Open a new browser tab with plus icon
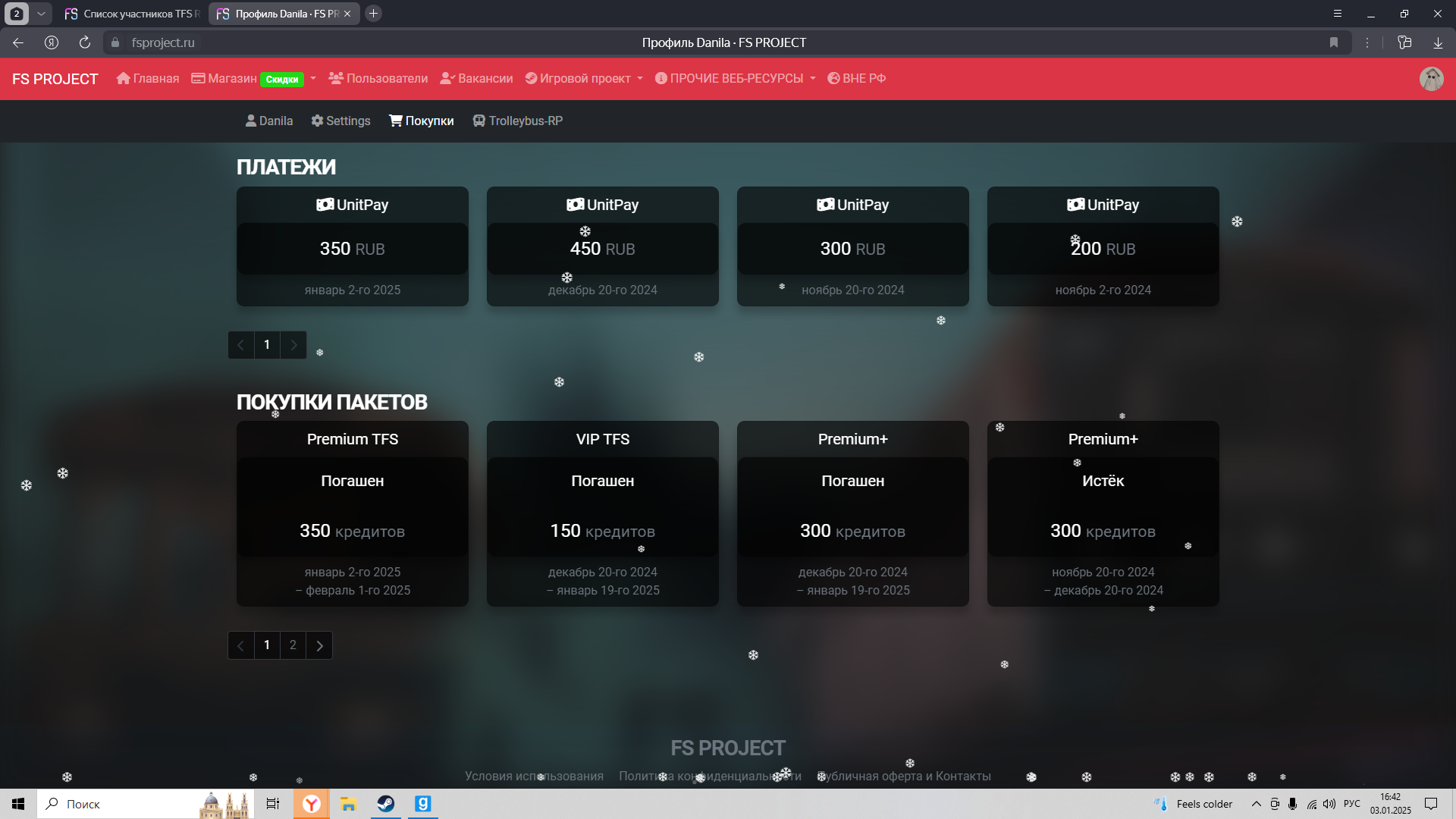The width and height of the screenshot is (1456, 819). tap(373, 14)
